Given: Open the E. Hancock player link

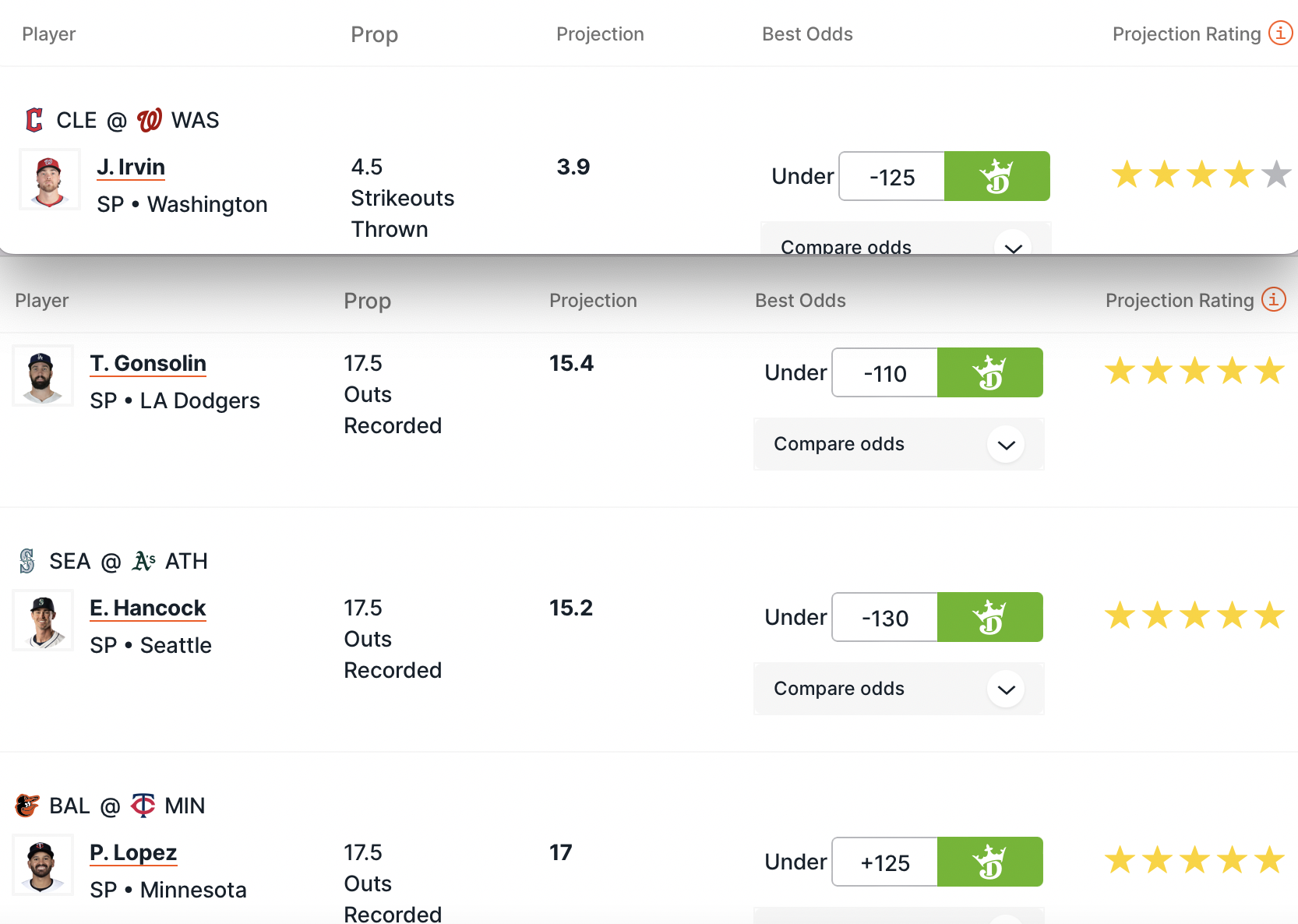Looking at the screenshot, I should pos(147,608).
